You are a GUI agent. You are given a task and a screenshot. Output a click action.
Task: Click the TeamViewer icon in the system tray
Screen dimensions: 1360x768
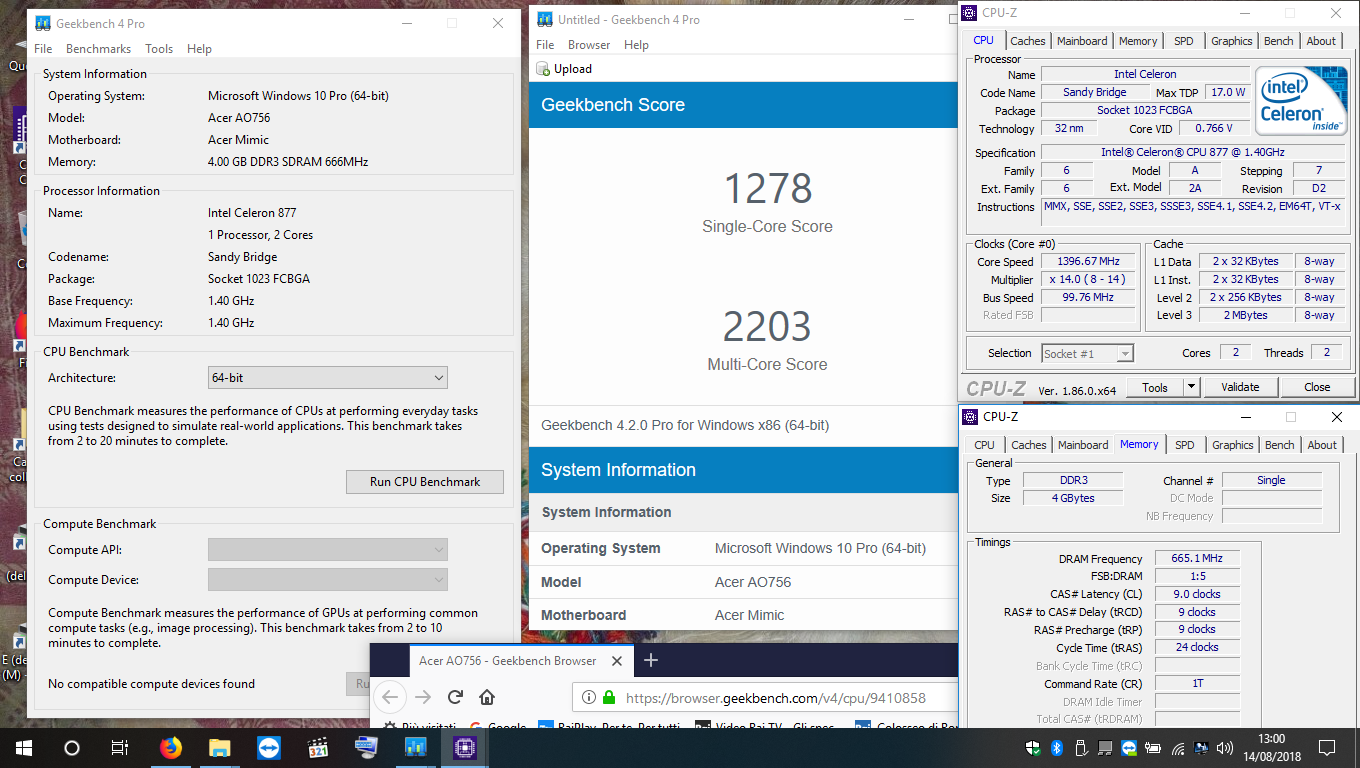click(1129, 748)
